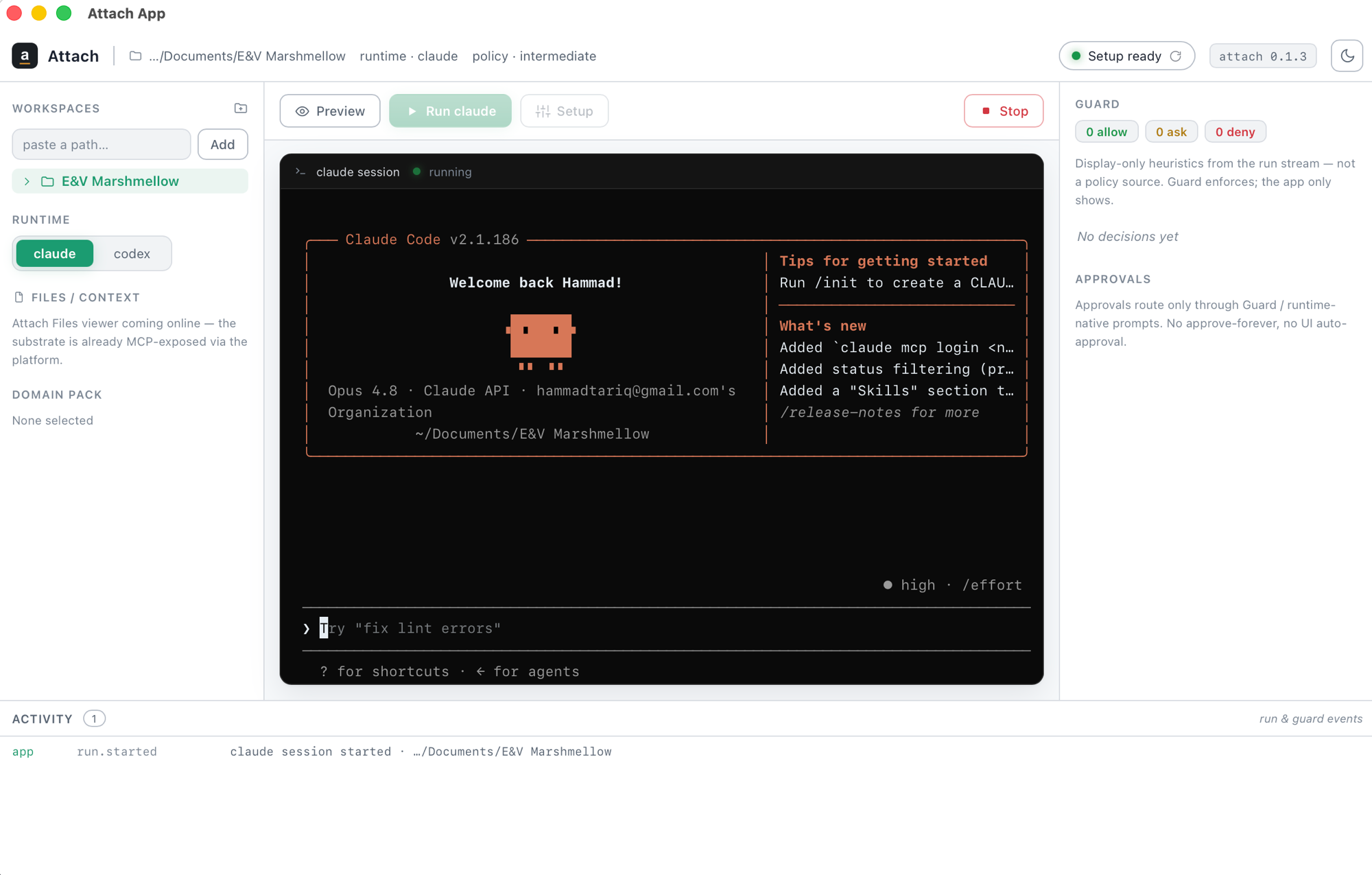Click the claude session title text
This screenshot has height=875, width=1372.
tap(357, 172)
